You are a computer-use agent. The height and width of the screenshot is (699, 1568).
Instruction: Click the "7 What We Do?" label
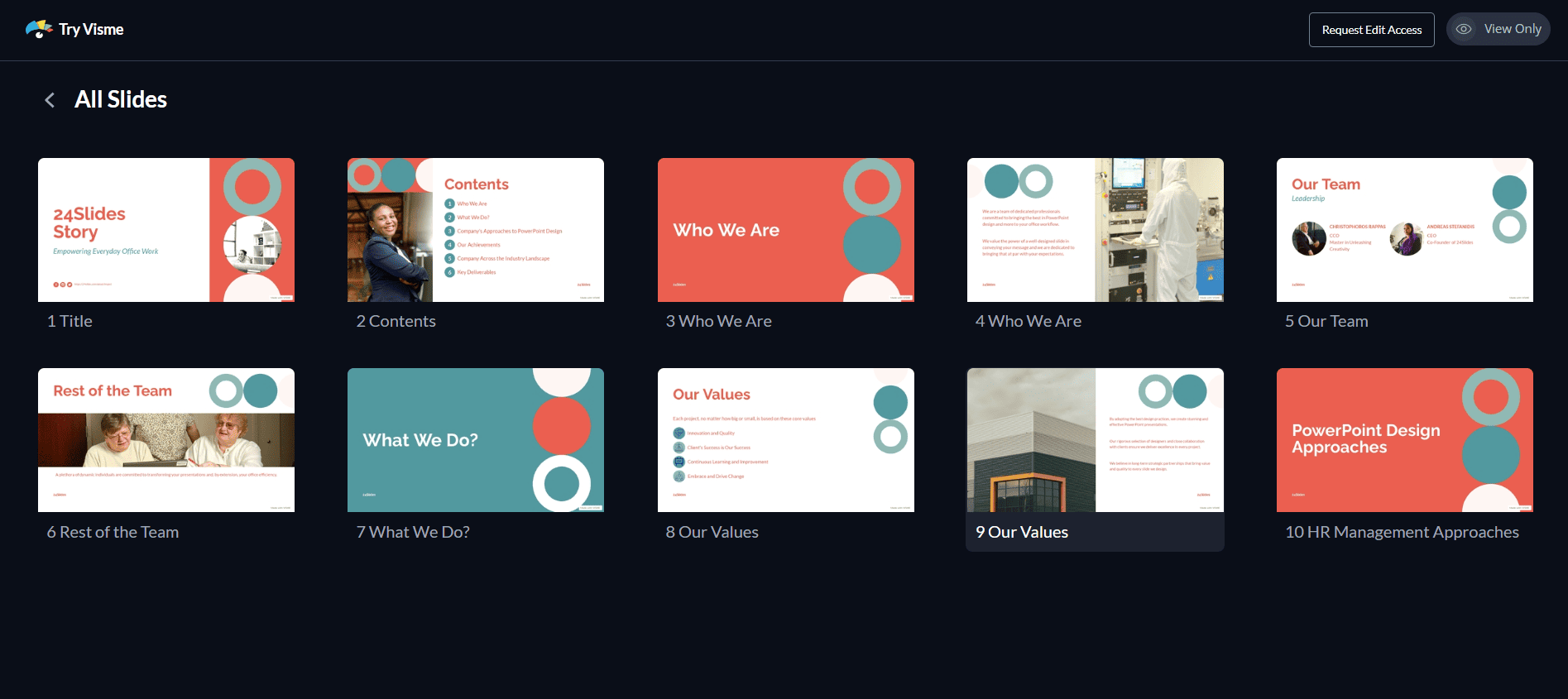(413, 532)
